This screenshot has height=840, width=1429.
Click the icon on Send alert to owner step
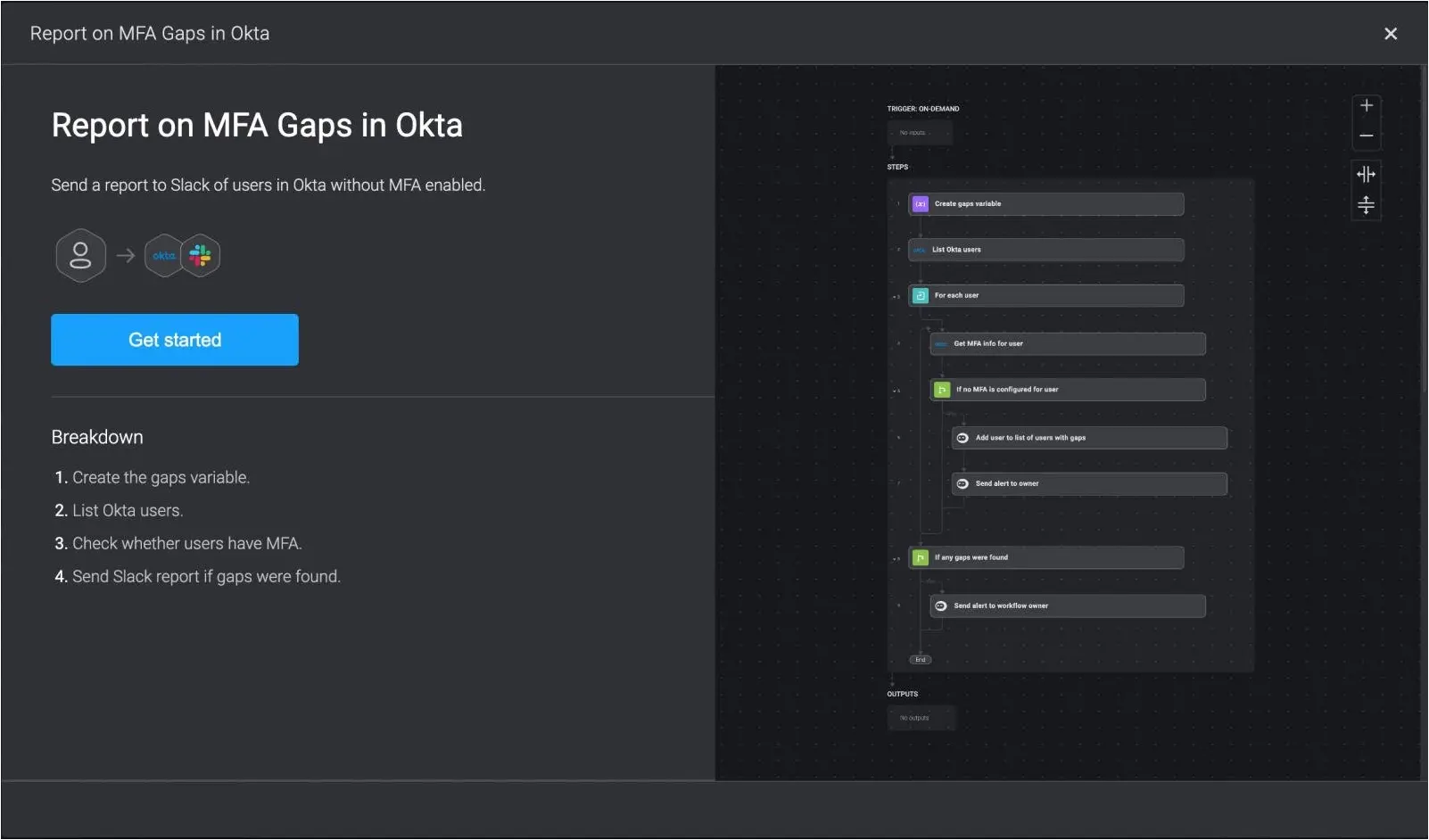coord(962,483)
